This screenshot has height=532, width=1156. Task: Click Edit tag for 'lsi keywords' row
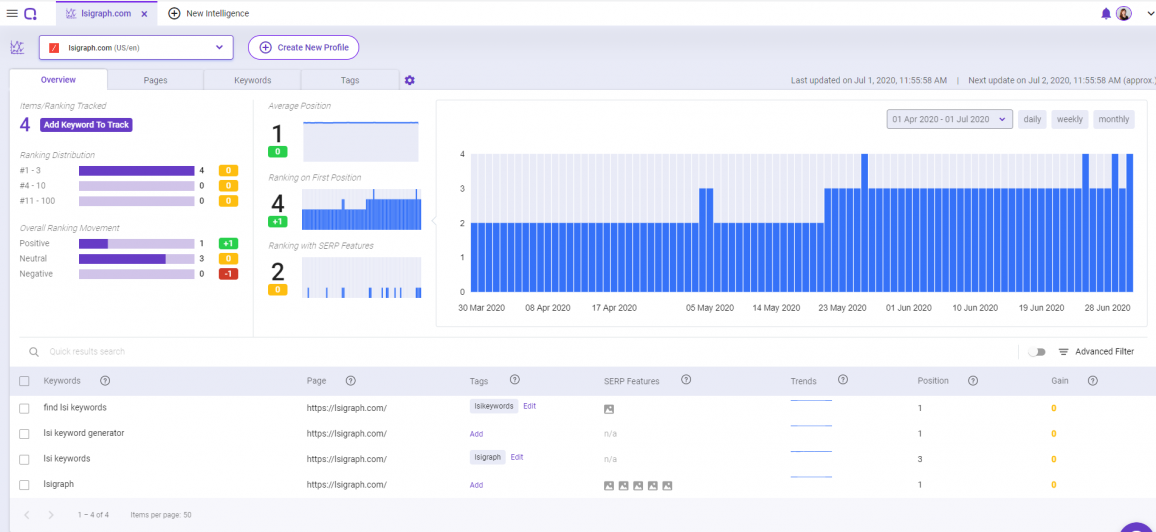click(517, 457)
